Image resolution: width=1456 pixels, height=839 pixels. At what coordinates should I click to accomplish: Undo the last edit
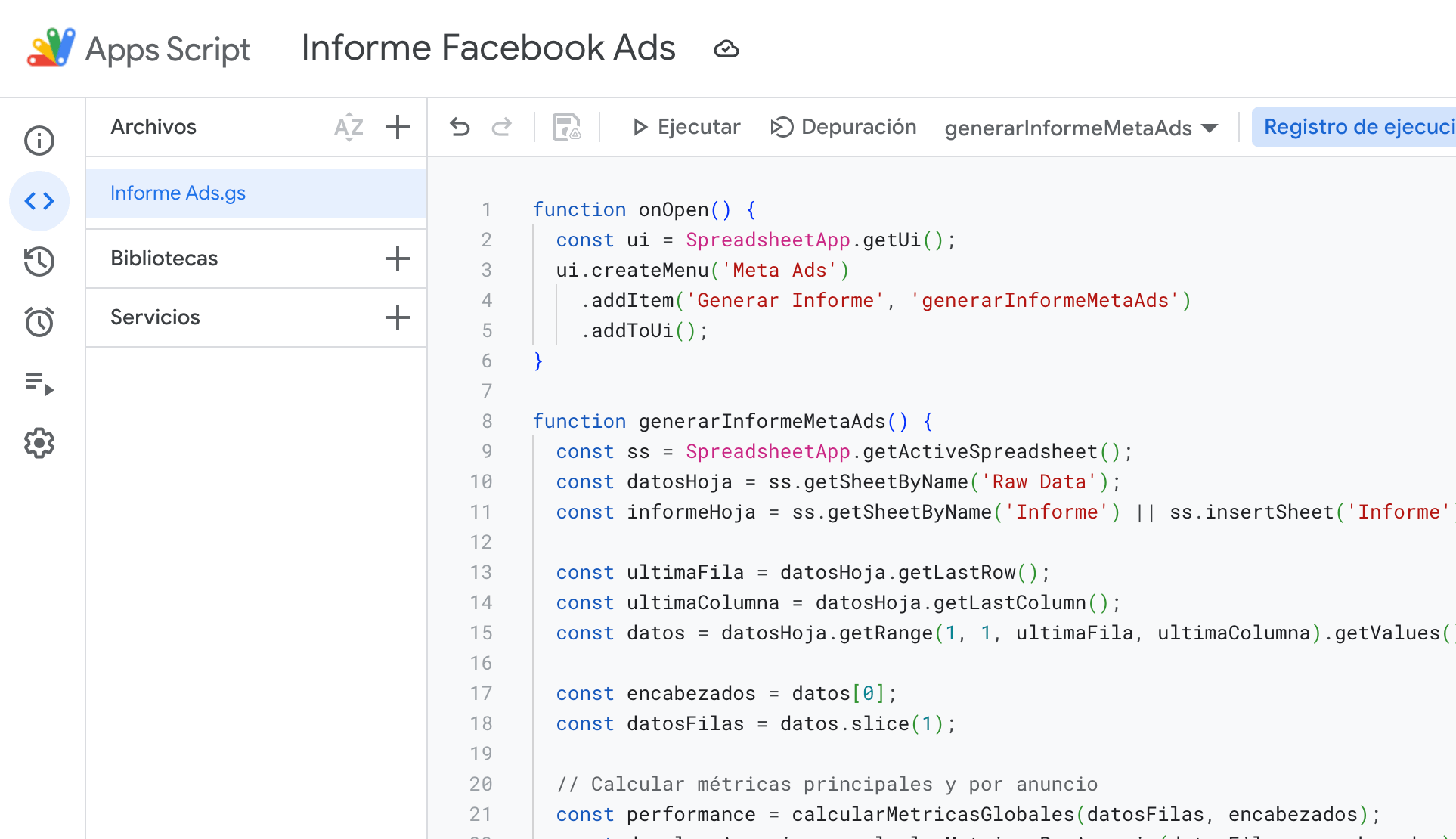[x=460, y=127]
